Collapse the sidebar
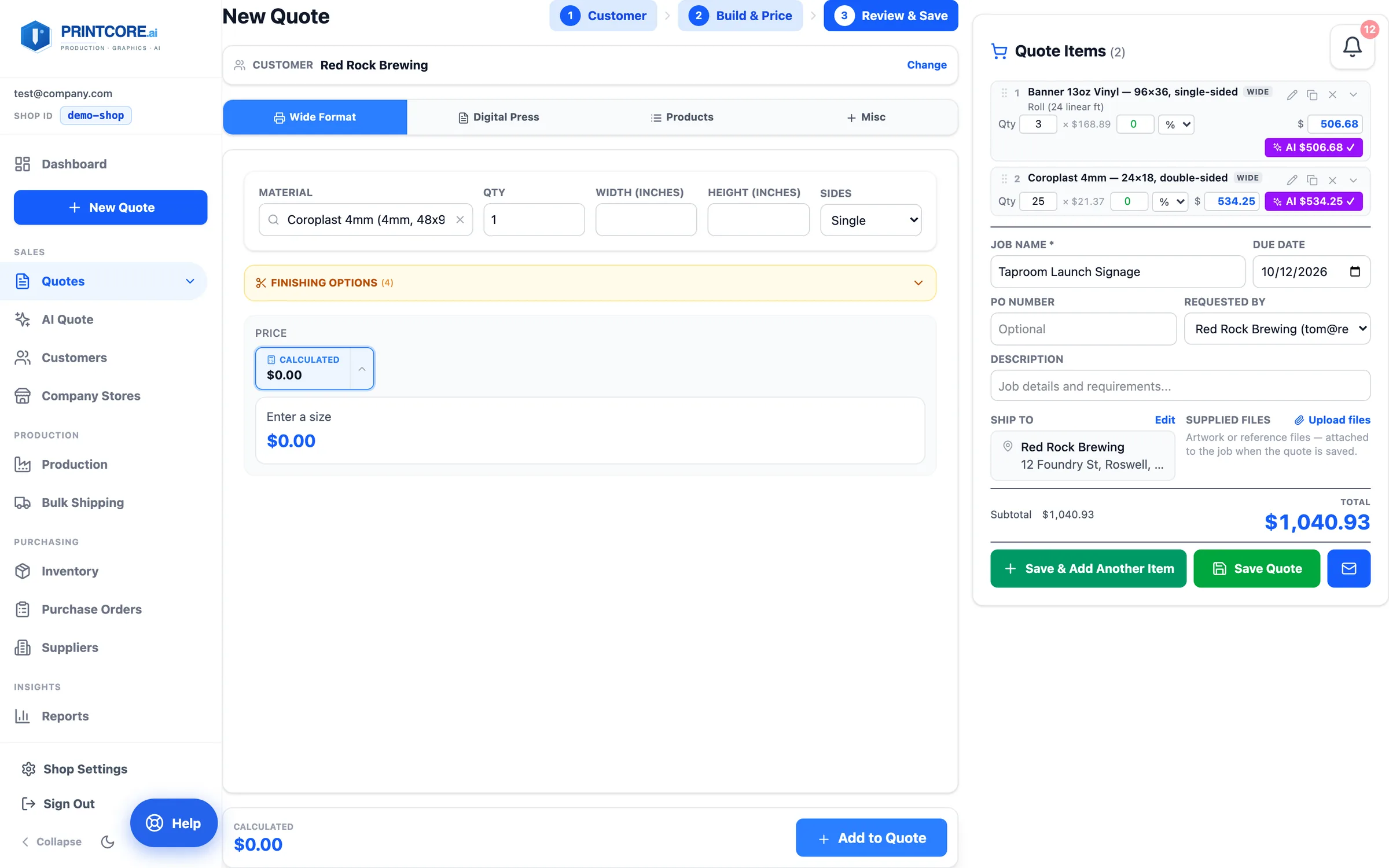The image size is (1389, 868). (x=52, y=841)
